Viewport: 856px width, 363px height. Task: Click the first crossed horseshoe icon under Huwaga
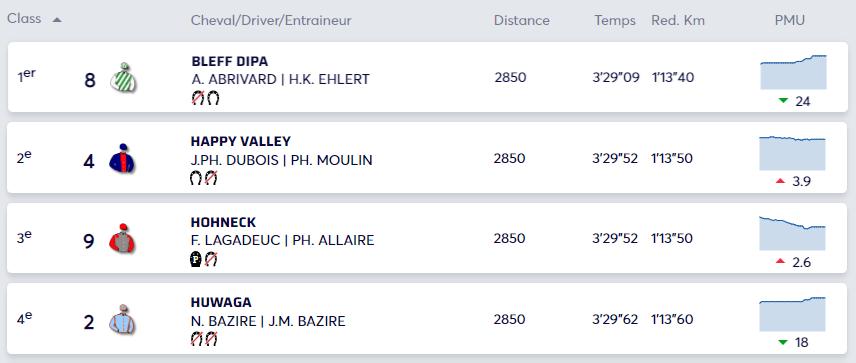(197, 340)
